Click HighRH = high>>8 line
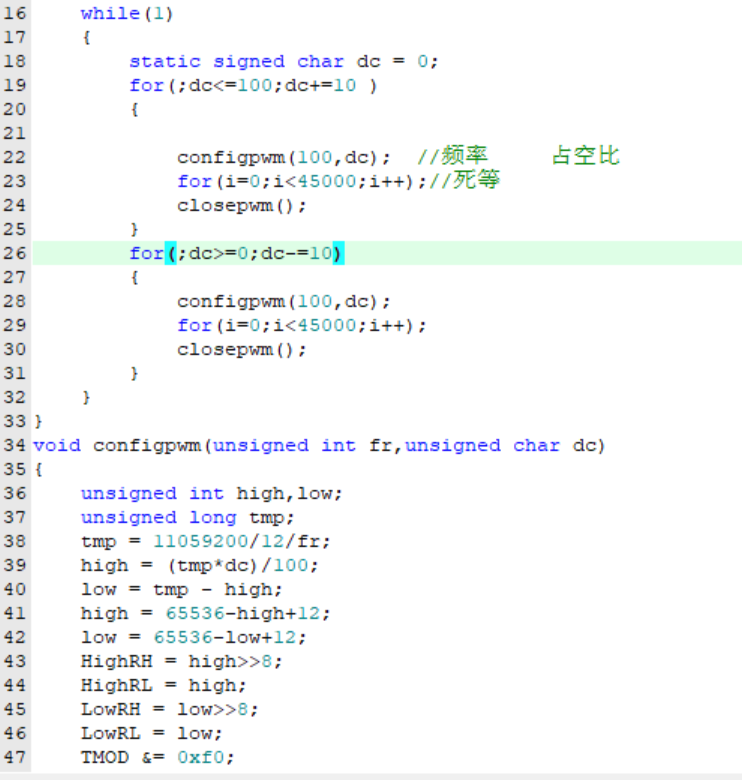 point(182,661)
